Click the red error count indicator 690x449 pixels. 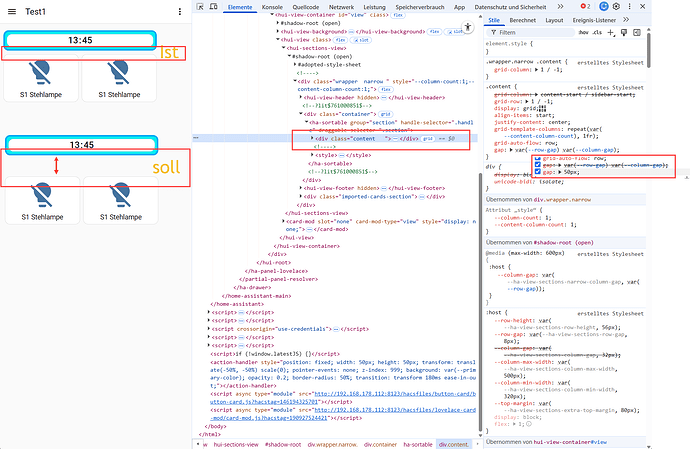point(586,7)
